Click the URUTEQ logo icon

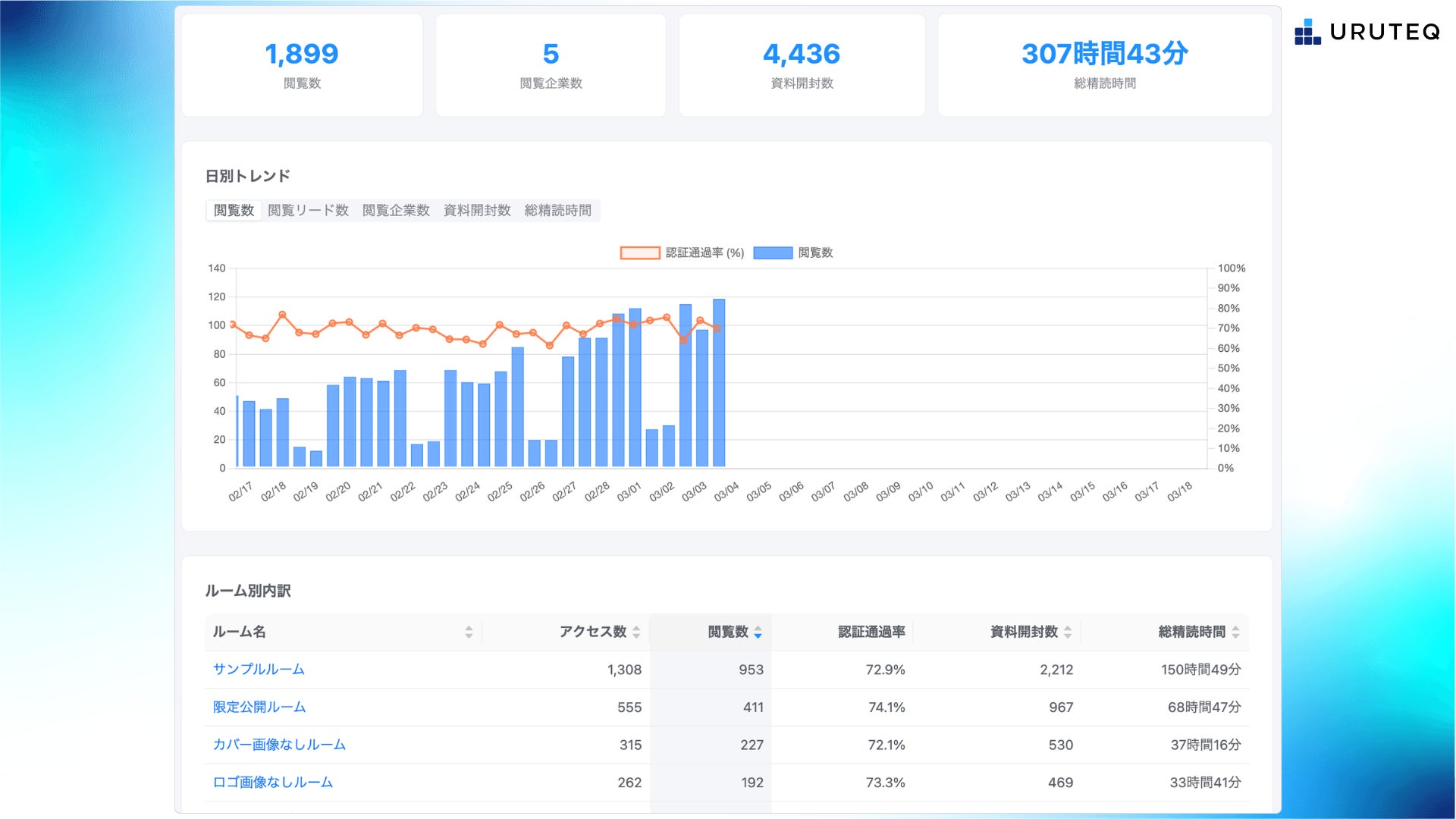(x=1307, y=32)
